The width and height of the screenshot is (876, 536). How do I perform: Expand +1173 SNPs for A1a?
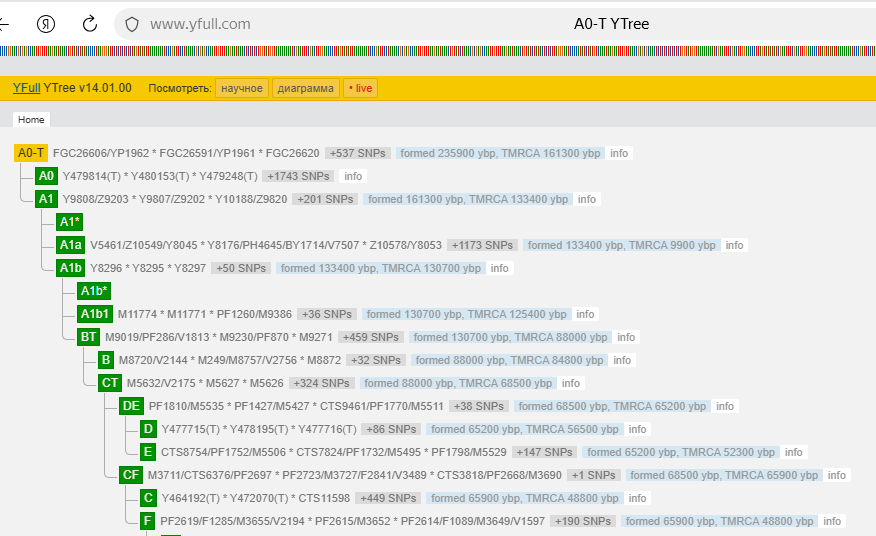[x=482, y=245]
